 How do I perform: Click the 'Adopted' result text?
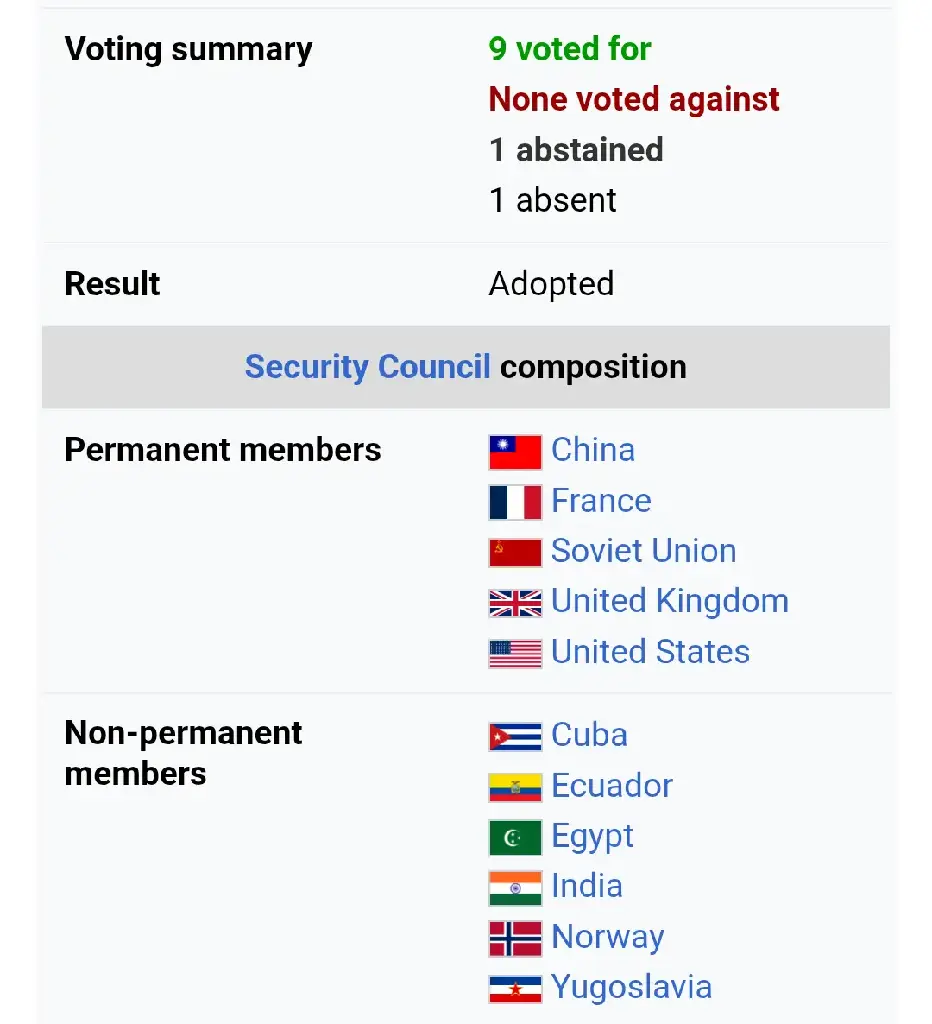click(552, 284)
